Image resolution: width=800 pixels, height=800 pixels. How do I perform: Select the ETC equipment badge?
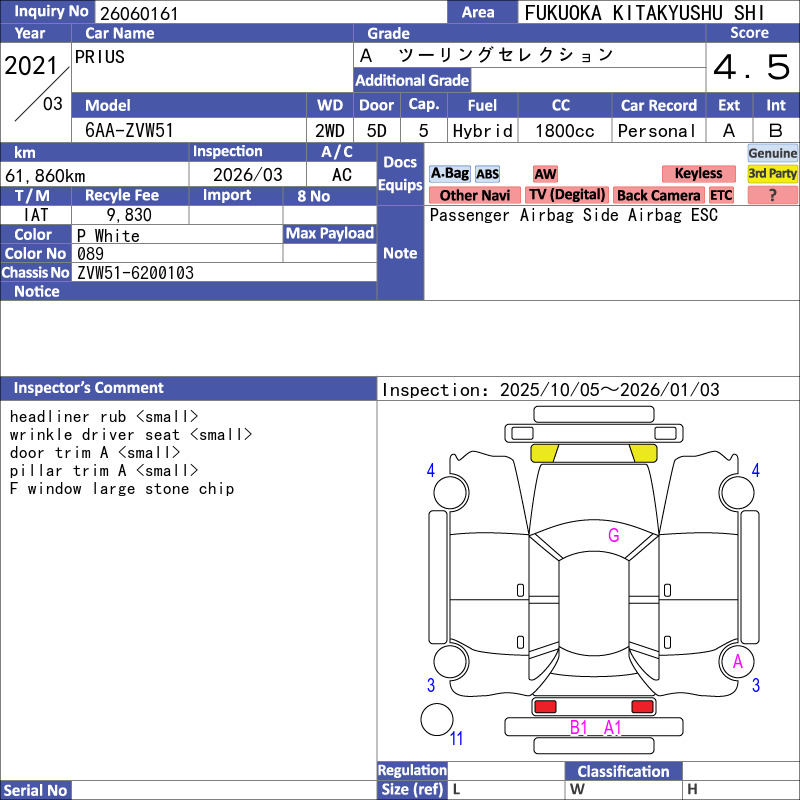click(721, 196)
